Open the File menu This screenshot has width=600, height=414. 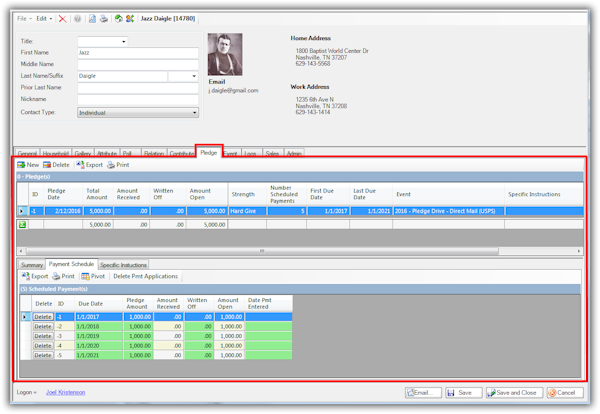pyautogui.click(x=22, y=18)
